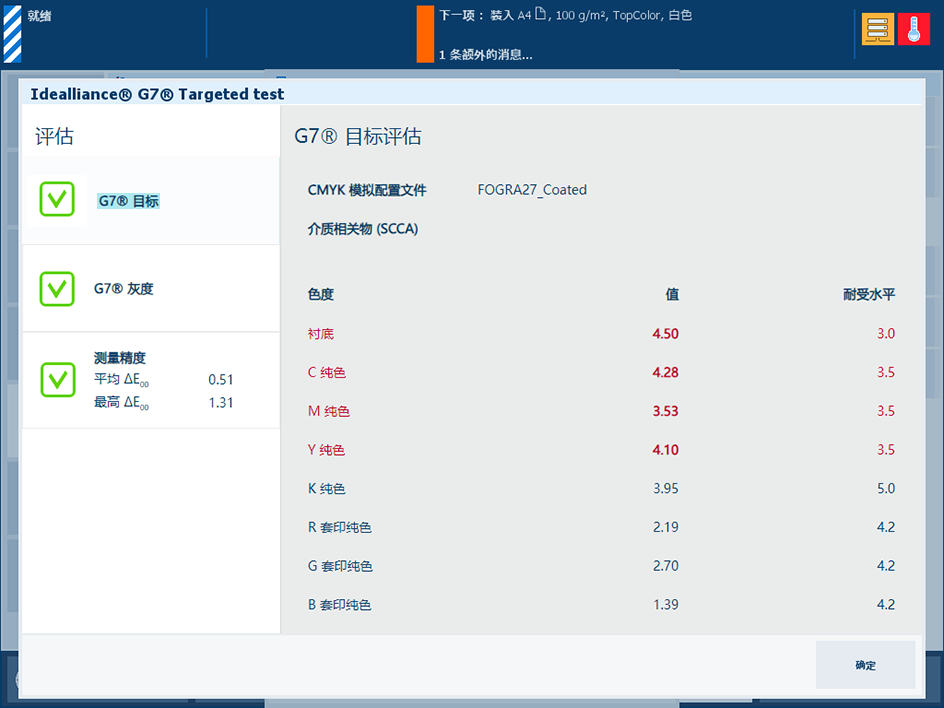This screenshot has height=708, width=944.
Task: Click the R 套印纯色 value 2.19
Action: [665, 527]
